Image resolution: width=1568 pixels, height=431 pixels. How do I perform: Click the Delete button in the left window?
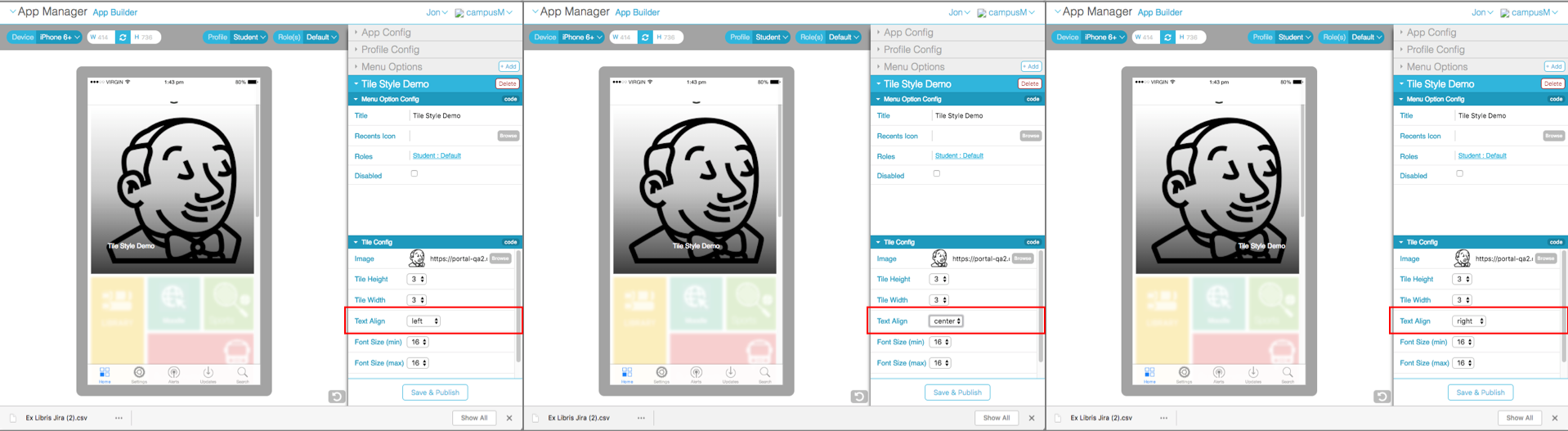coord(507,84)
